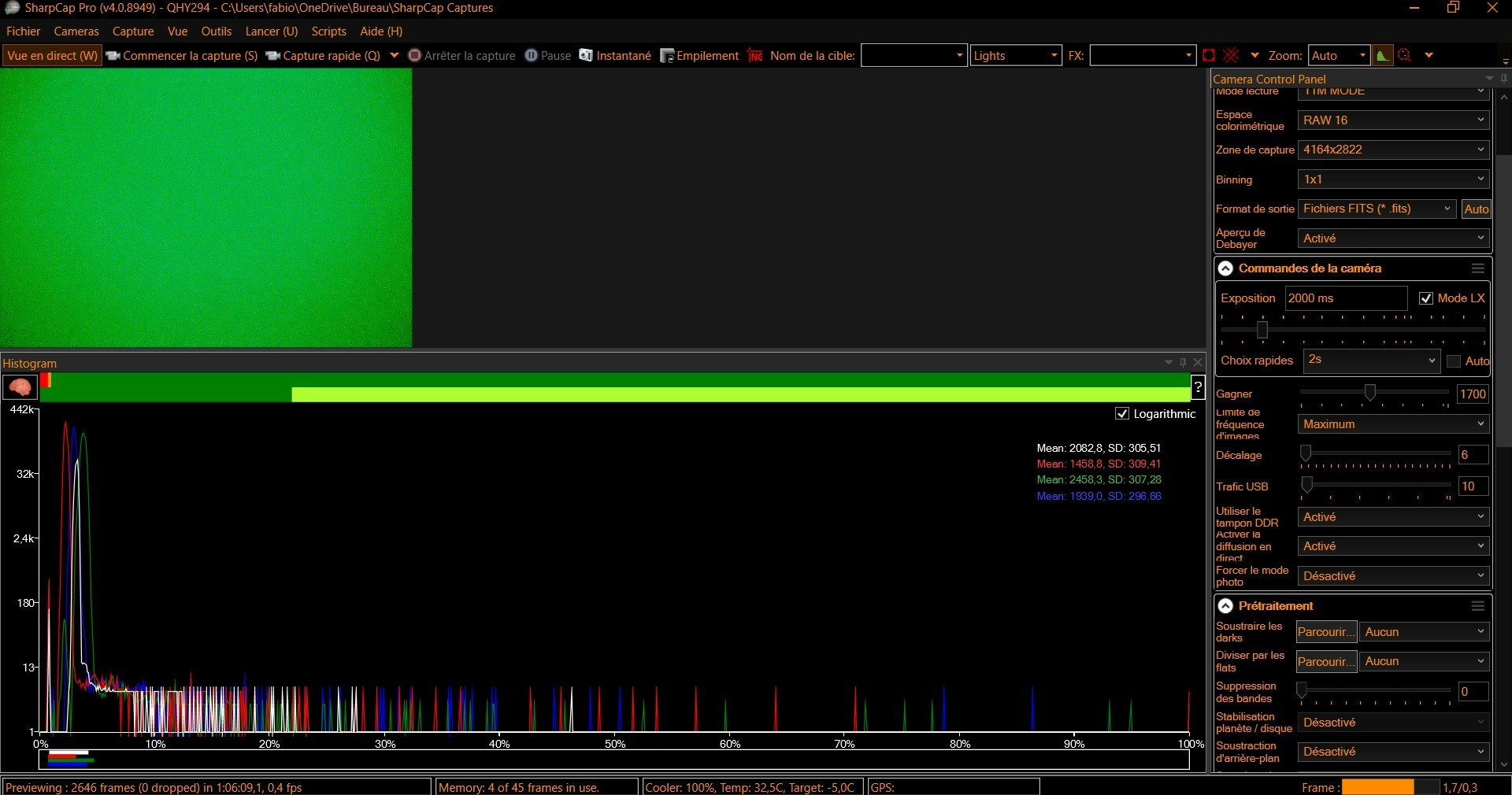Click the focus assistant magnifier icon

[x=1405, y=55]
